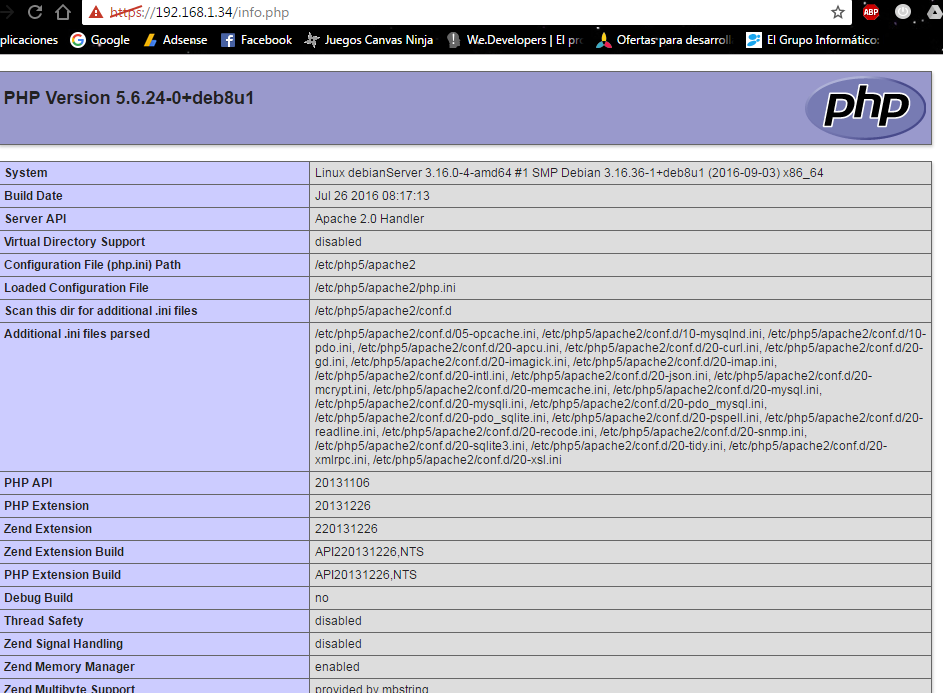Viewport: 943px width, 693px height.
Task: Open the Juegos Canvas Ninja bookmark
Action: (x=368, y=40)
